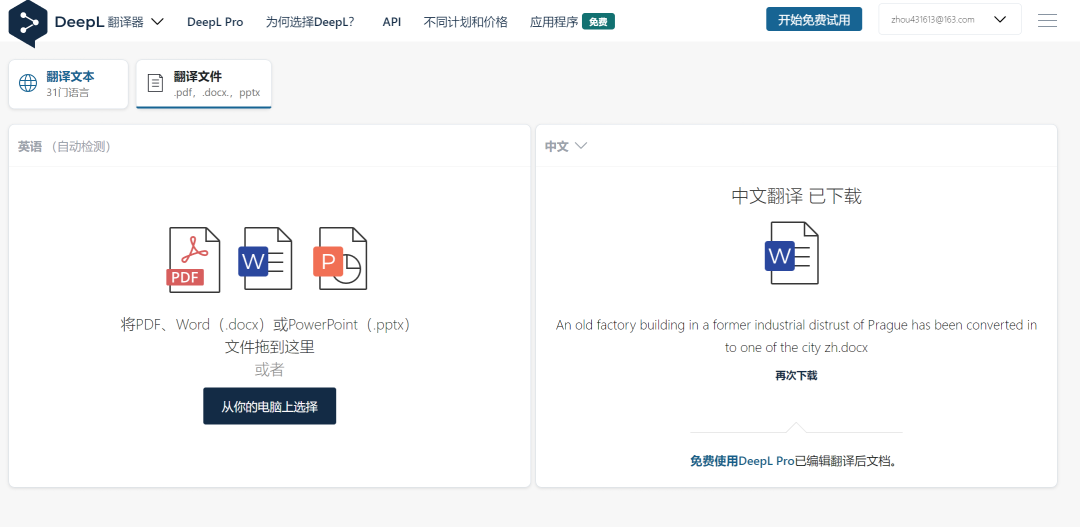Screen dimensions: 1080x527
Task: Open 应用程序 menu item
Action: [x=554, y=22]
